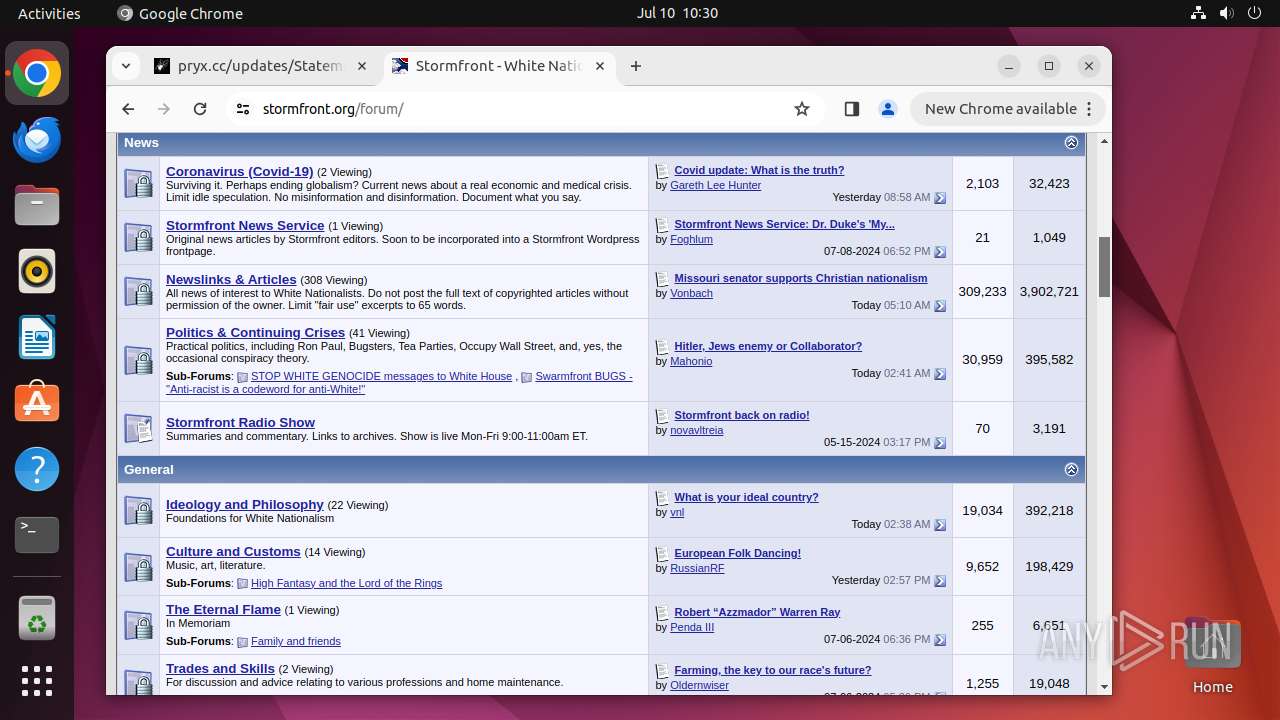Bookmark this page with star icon

802,109
